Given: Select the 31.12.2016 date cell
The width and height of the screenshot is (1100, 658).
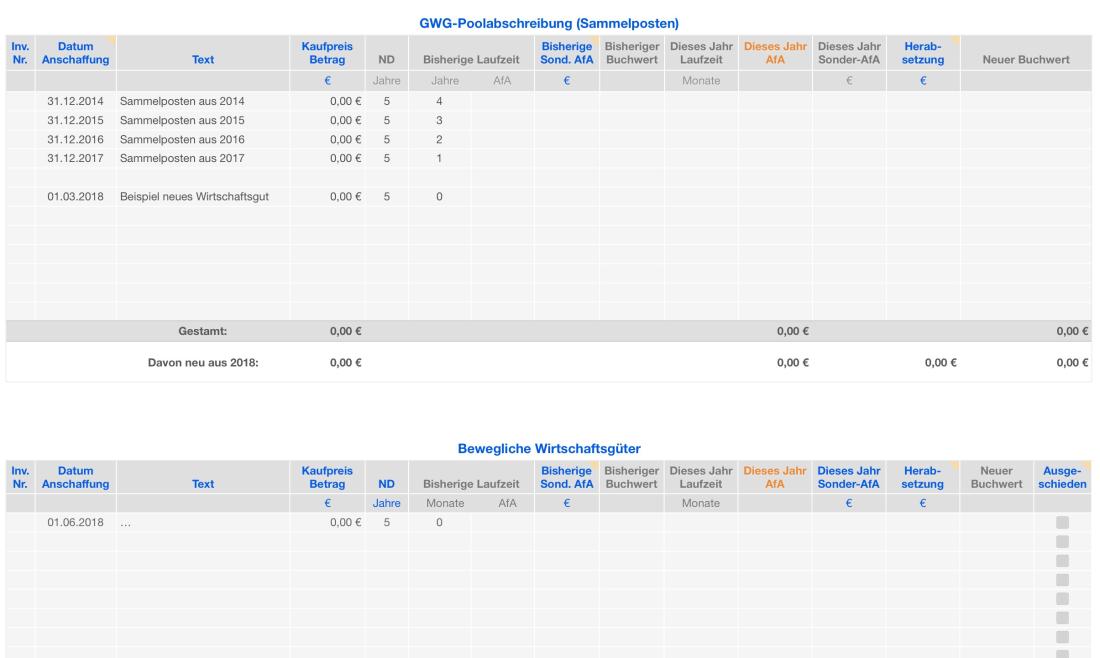Looking at the screenshot, I should point(75,139).
